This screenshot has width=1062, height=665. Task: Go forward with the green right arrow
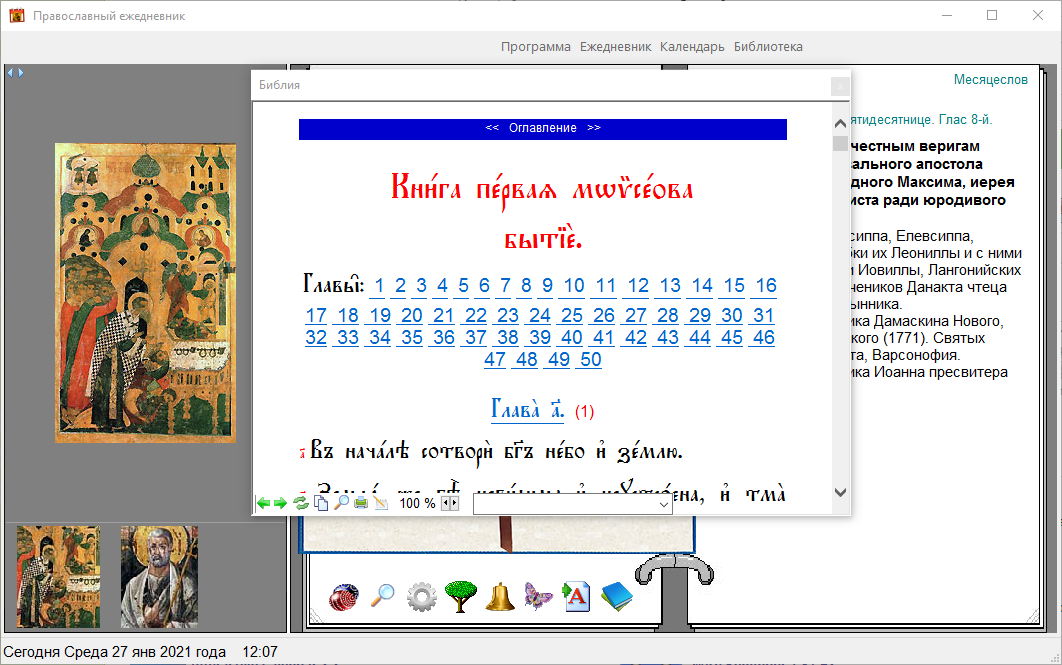click(x=280, y=503)
